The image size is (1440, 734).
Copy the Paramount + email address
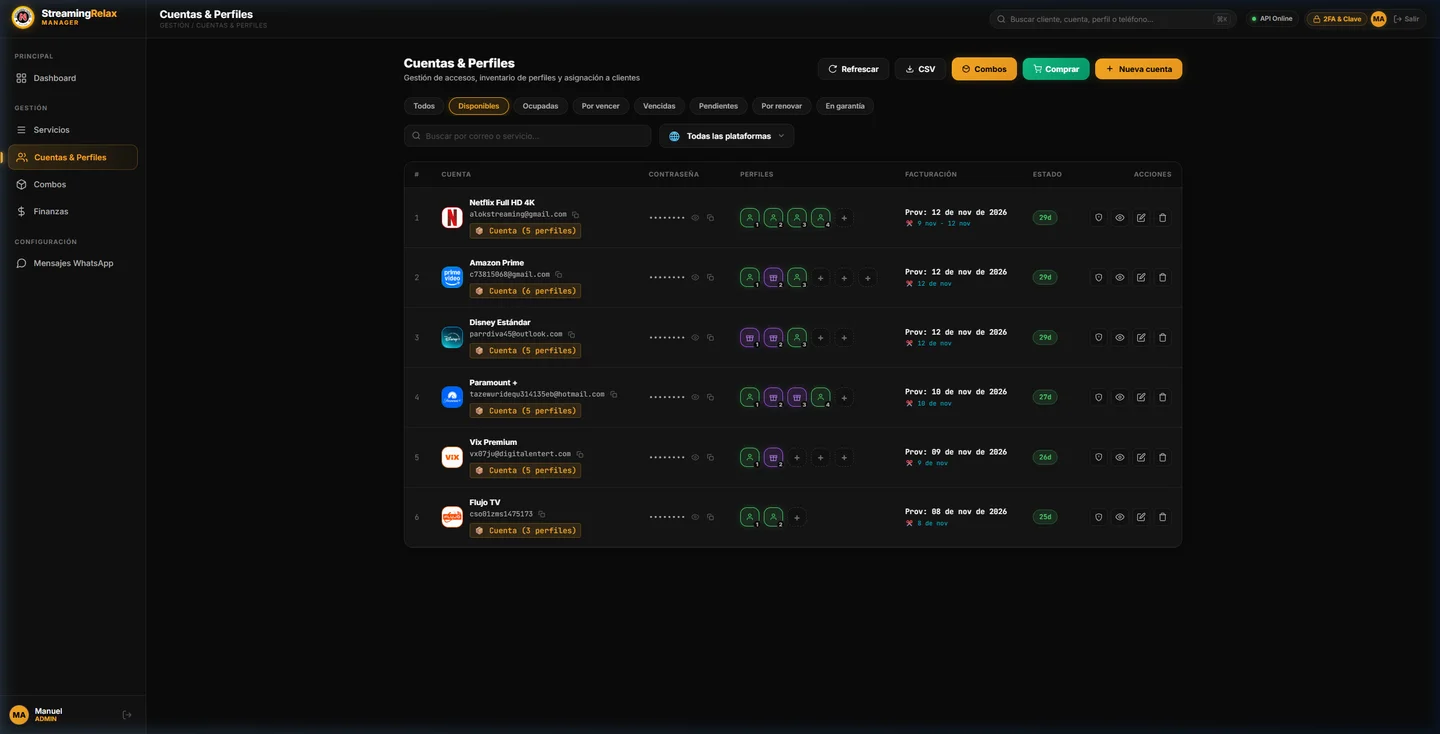point(613,395)
